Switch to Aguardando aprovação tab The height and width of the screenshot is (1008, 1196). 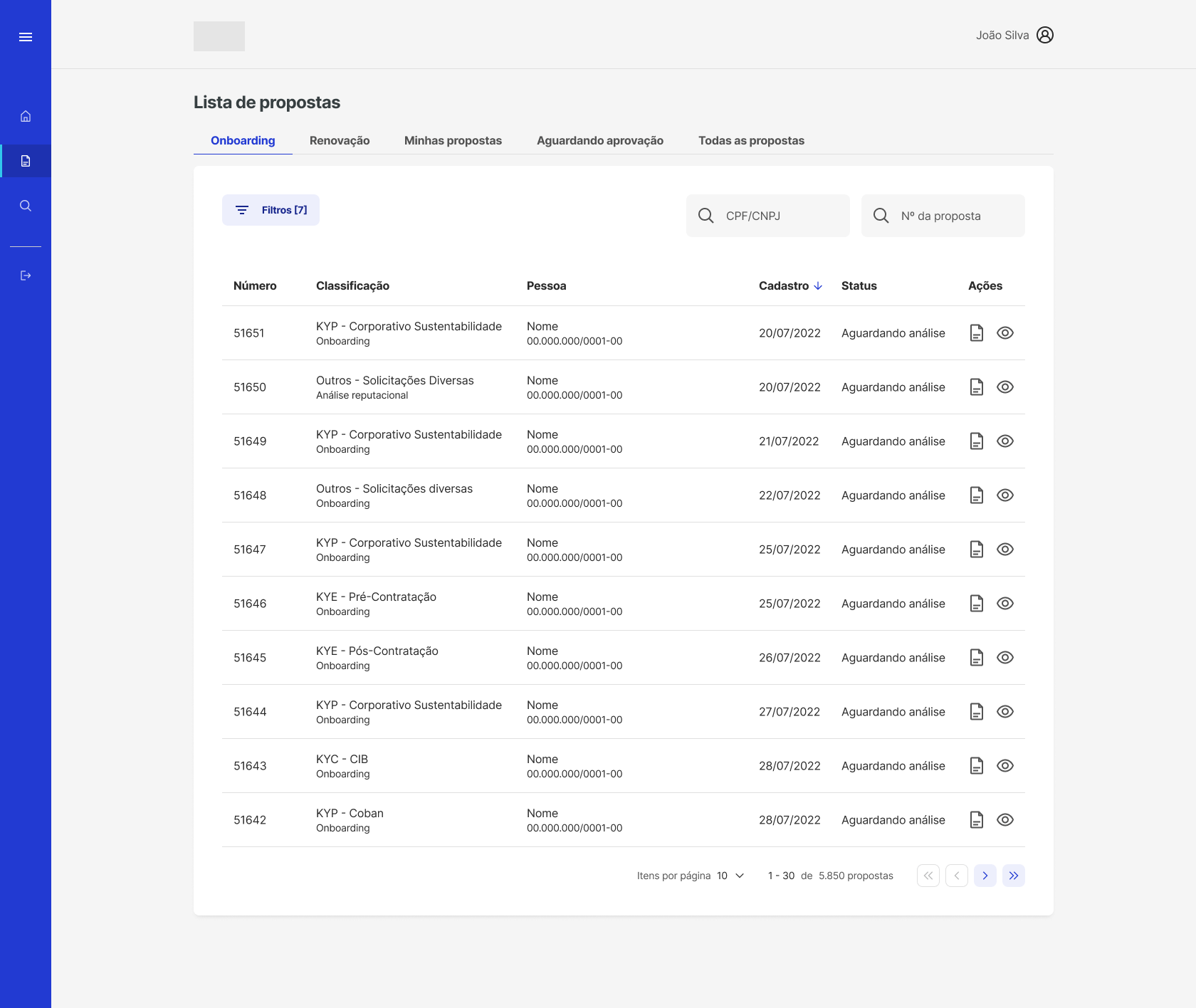(599, 140)
